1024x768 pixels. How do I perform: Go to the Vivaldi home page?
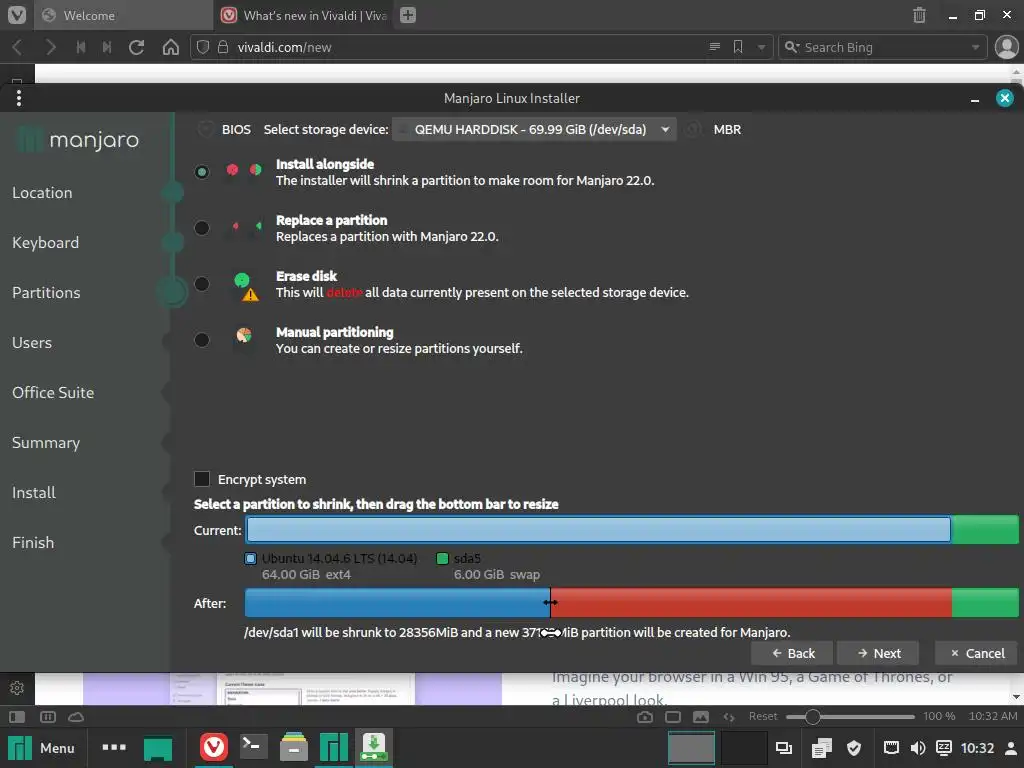click(170, 47)
